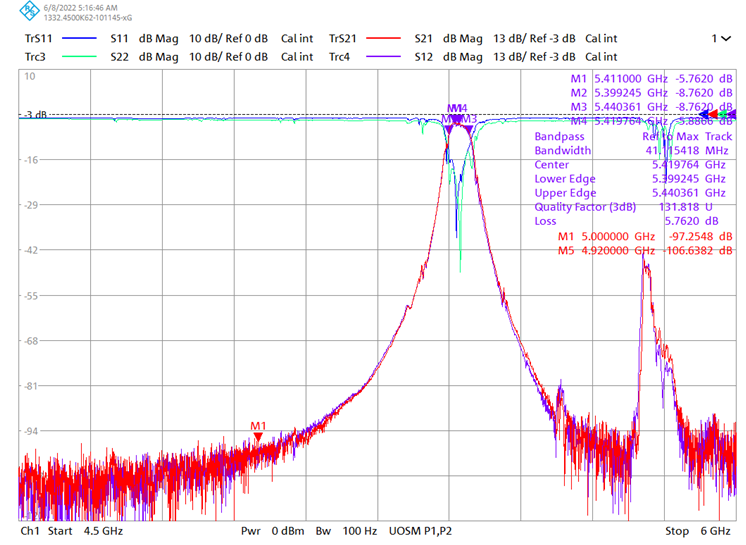Click the M2 5.399245 GHz marker readout
The height and width of the screenshot is (545, 746).
[x=651, y=93]
